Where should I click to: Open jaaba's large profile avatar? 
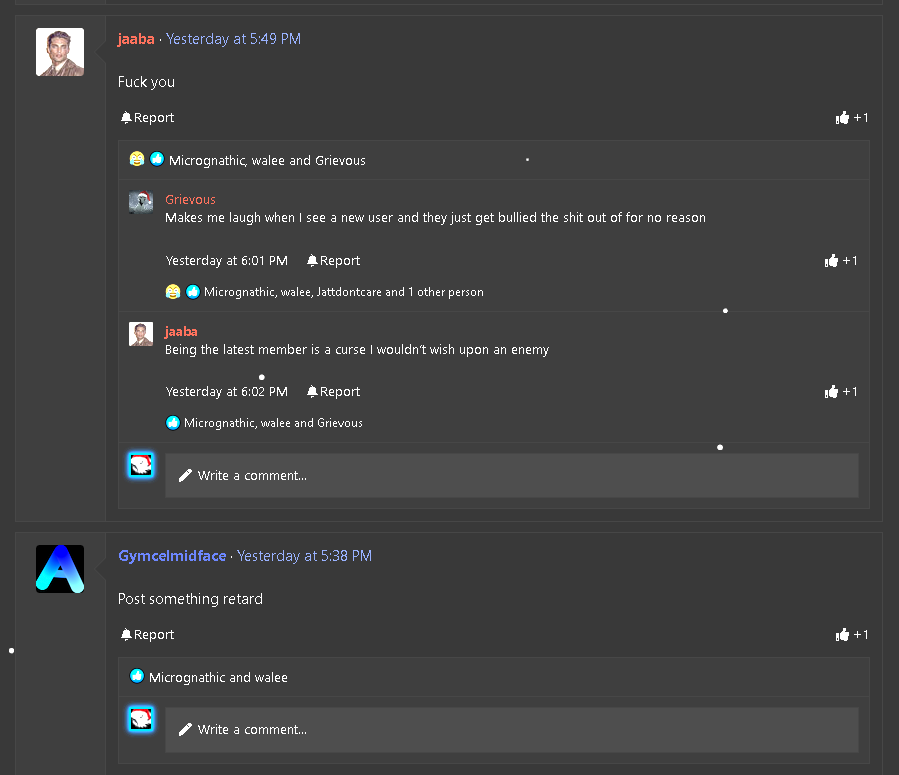click(60, 52)
